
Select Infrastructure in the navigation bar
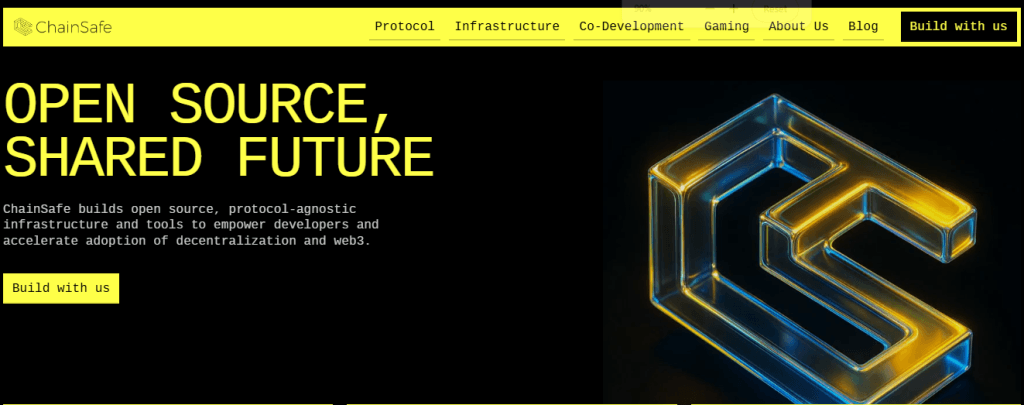[507, 27]
